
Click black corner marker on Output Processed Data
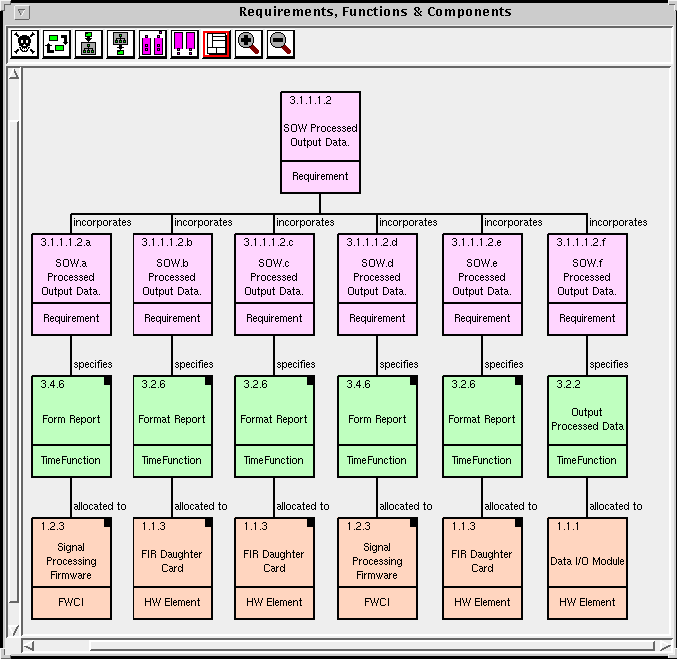621,381
